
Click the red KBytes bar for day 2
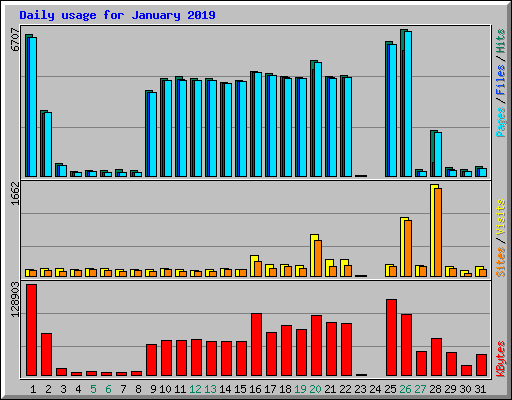click(46, 355)
